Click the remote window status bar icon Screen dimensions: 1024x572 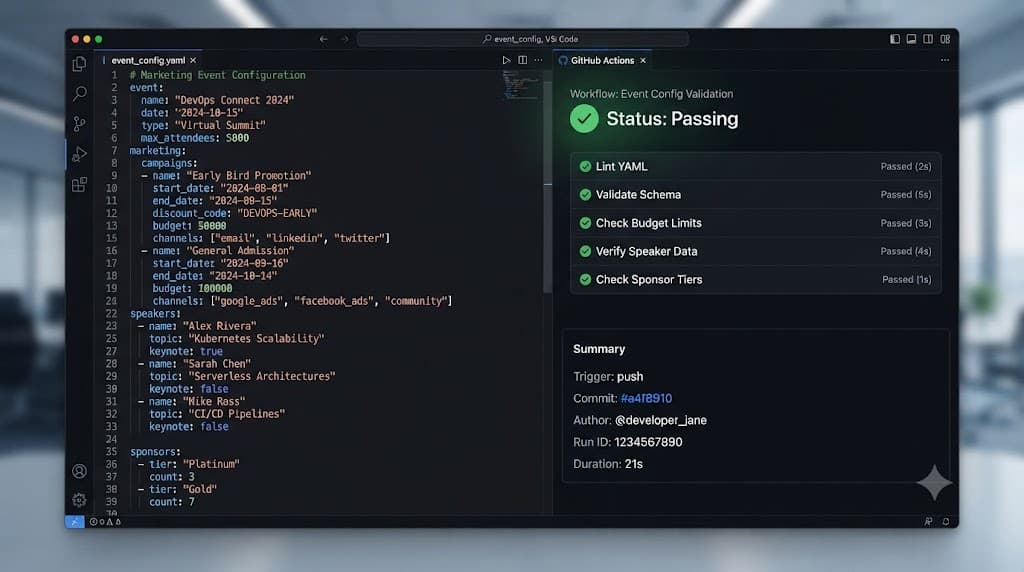[74, 522]
